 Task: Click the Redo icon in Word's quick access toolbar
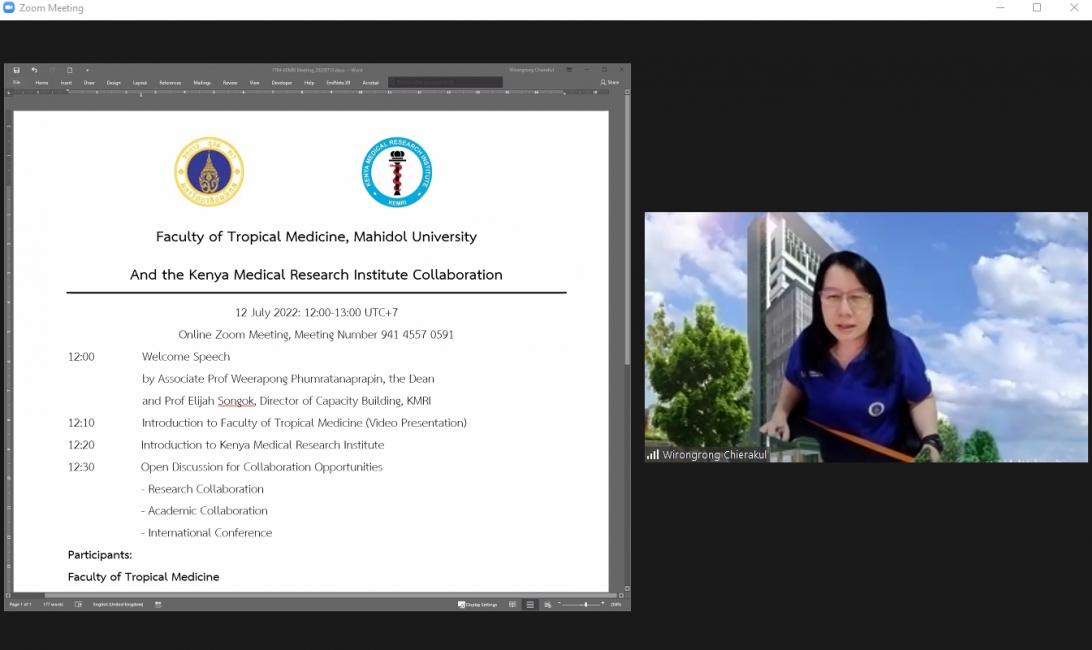pos(52,70)
